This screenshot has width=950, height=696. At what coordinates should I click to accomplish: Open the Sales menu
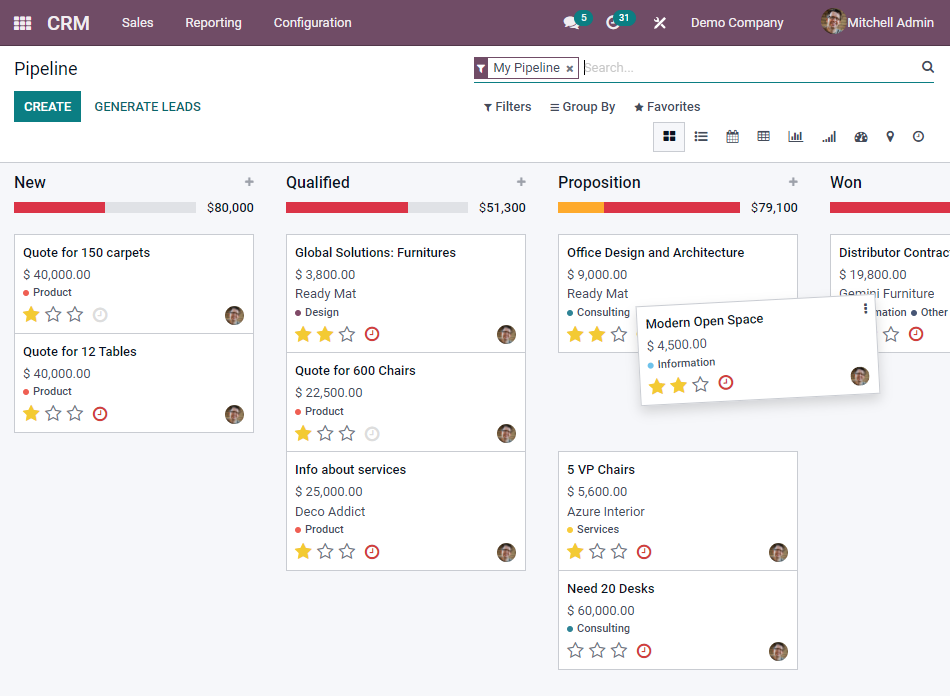click(138, 23)
